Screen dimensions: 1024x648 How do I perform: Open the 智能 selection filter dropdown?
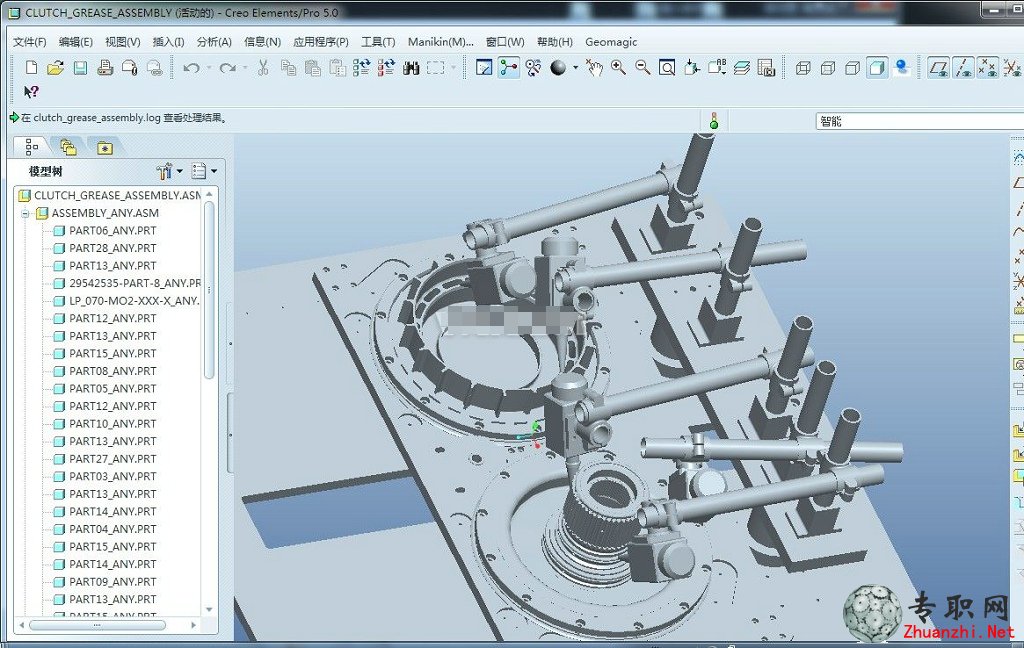click(920, 121)
